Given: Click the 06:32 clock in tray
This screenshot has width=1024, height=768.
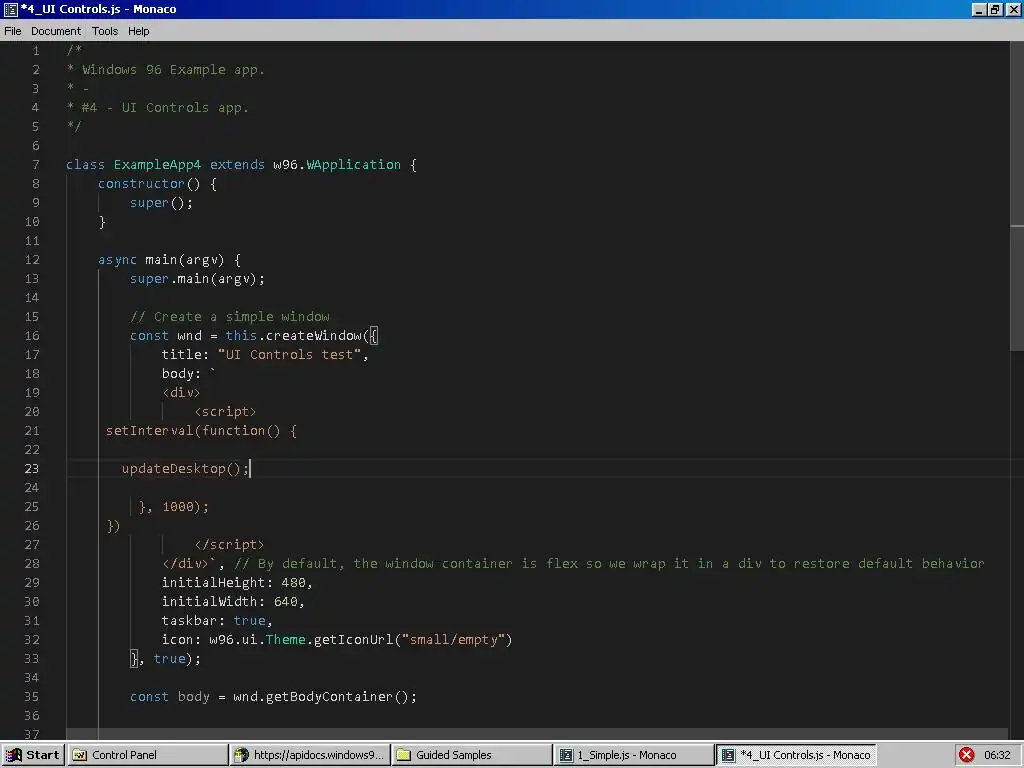Looking at the screenshot, I should [x=997, y=755].
